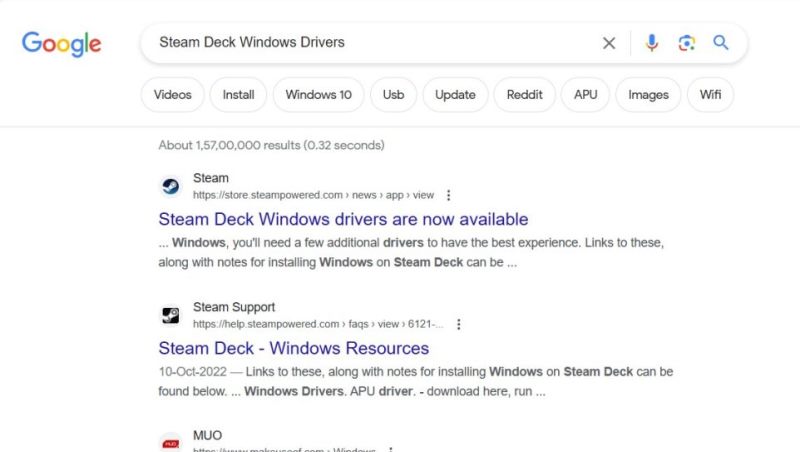Clear the search box with X

click(609, 43)
